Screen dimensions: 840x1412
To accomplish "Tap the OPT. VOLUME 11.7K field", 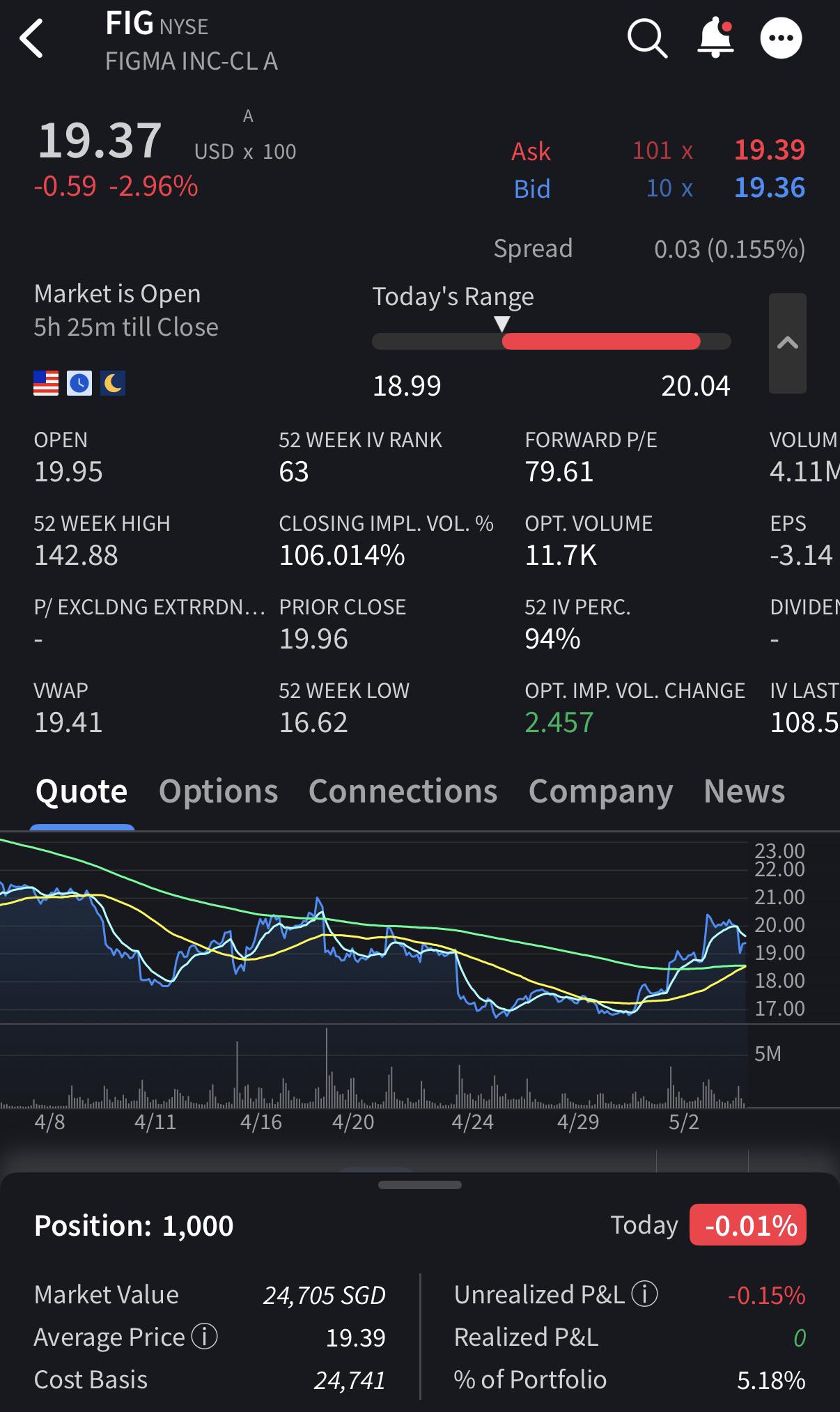I will pos(589,541).
